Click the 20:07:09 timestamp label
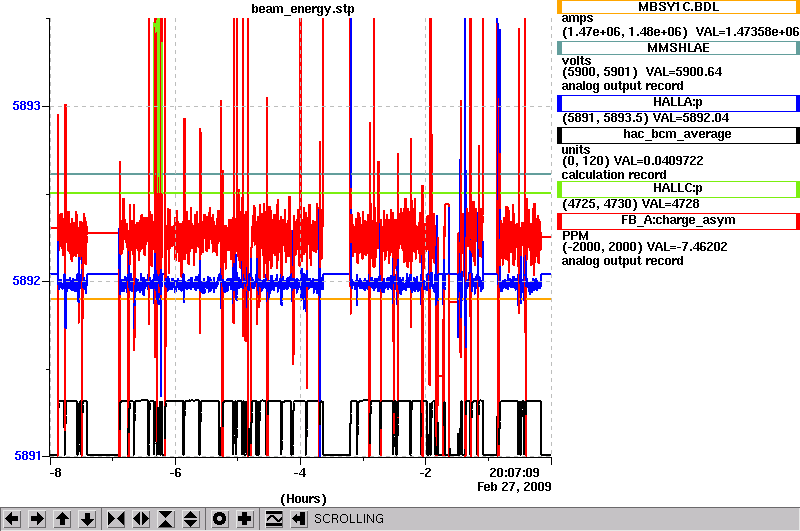800x531 pixels. pyautogui.click(x=514, y=473)
